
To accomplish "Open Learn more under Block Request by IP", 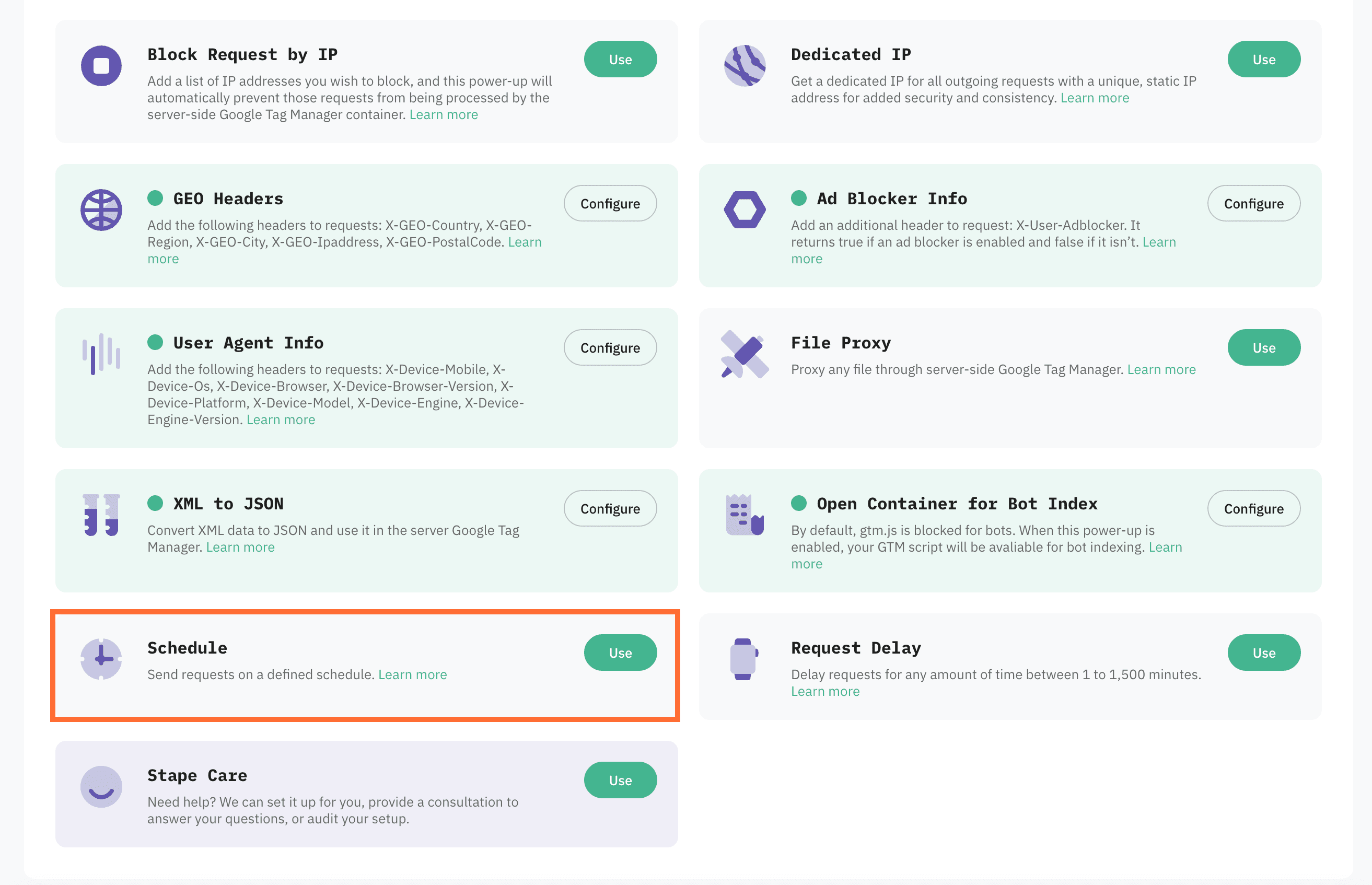I will point(443,114).
